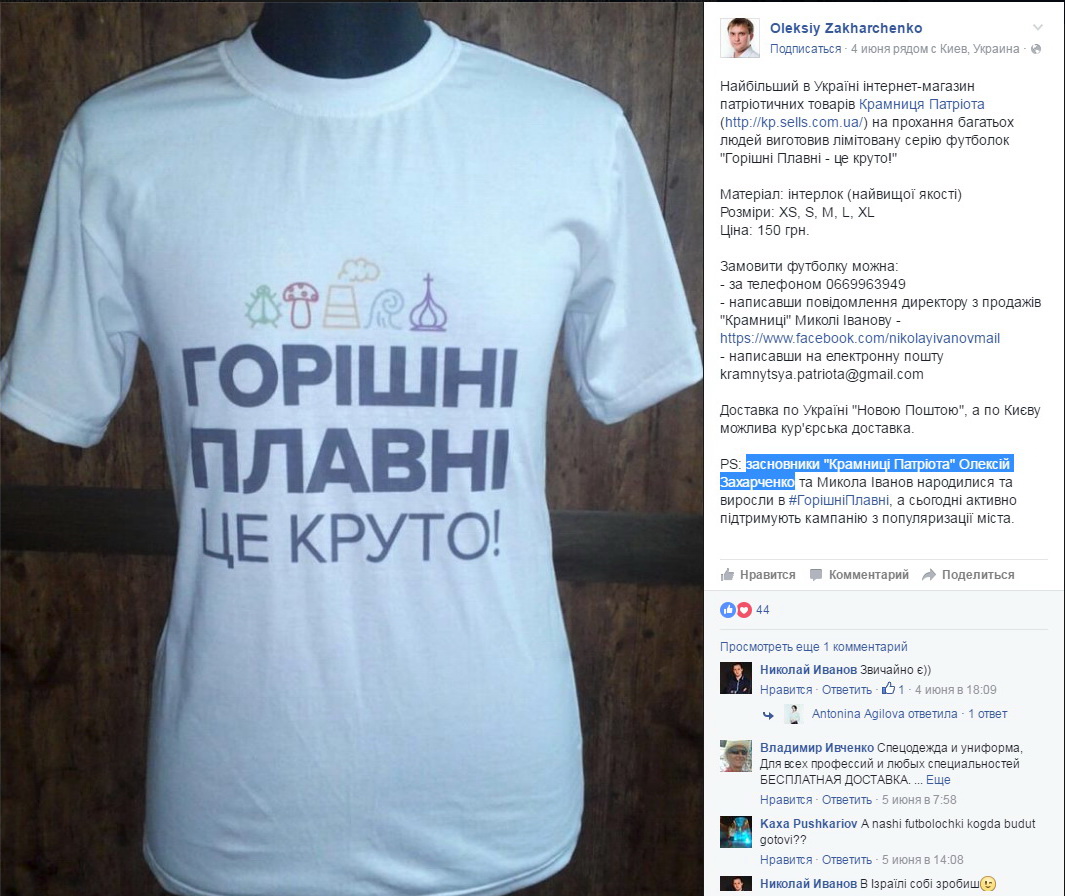This screenshot has height=896, width=1065.
Task: Open the kp.sells.com.ua link
Action: [793, 122]
